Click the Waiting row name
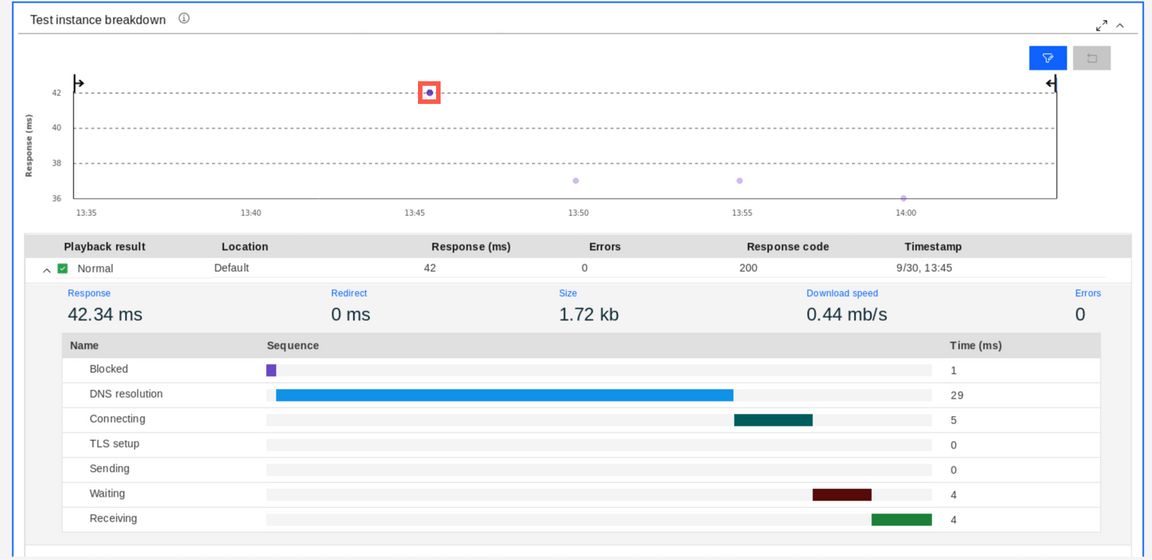Screen dimensions: 1152x560 click(x=108, y=493)
